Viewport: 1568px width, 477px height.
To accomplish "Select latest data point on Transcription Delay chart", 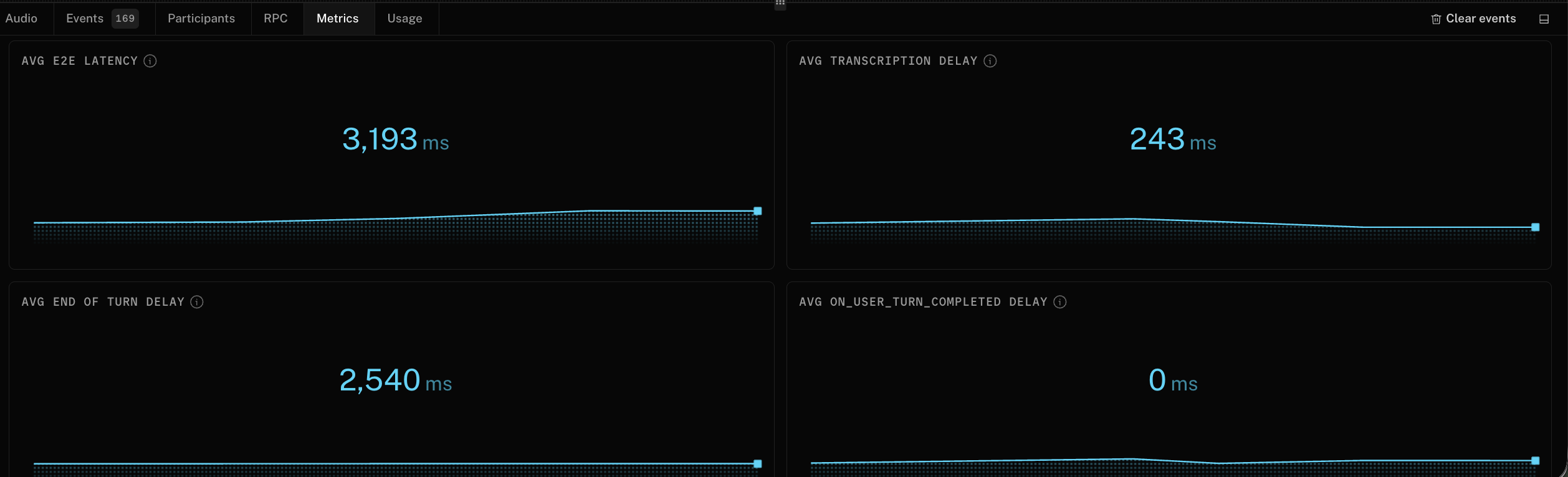I will (x=1536, y=227).
